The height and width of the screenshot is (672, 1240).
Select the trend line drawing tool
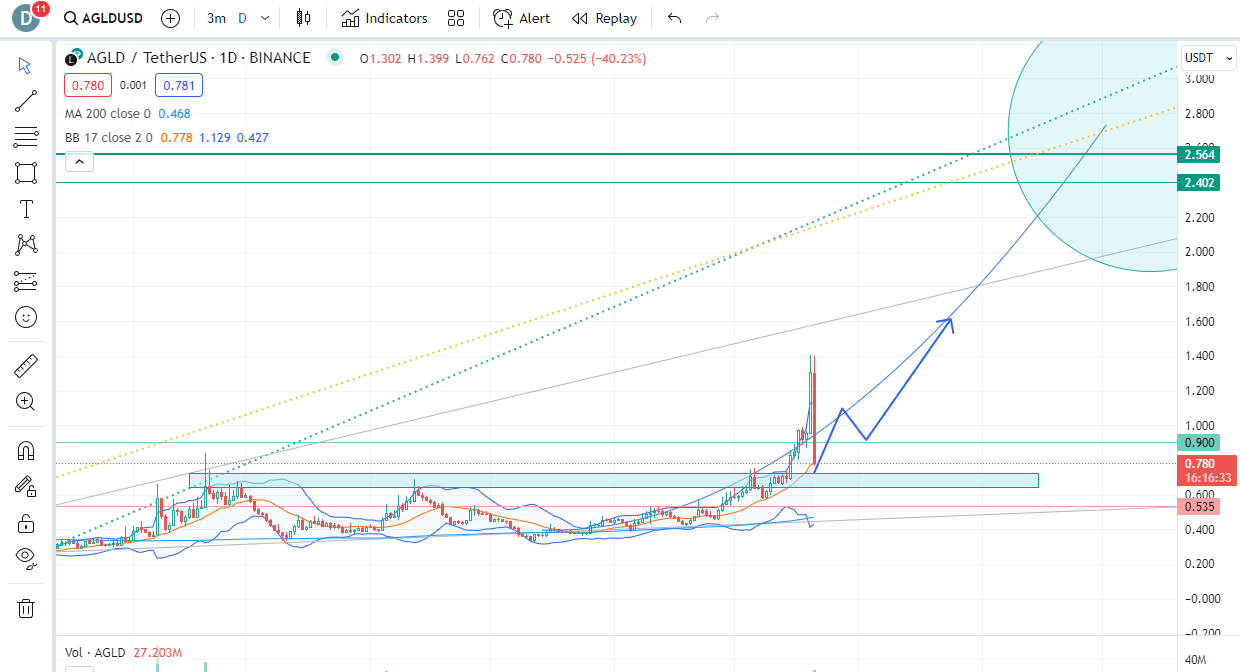tap(26, 101)
